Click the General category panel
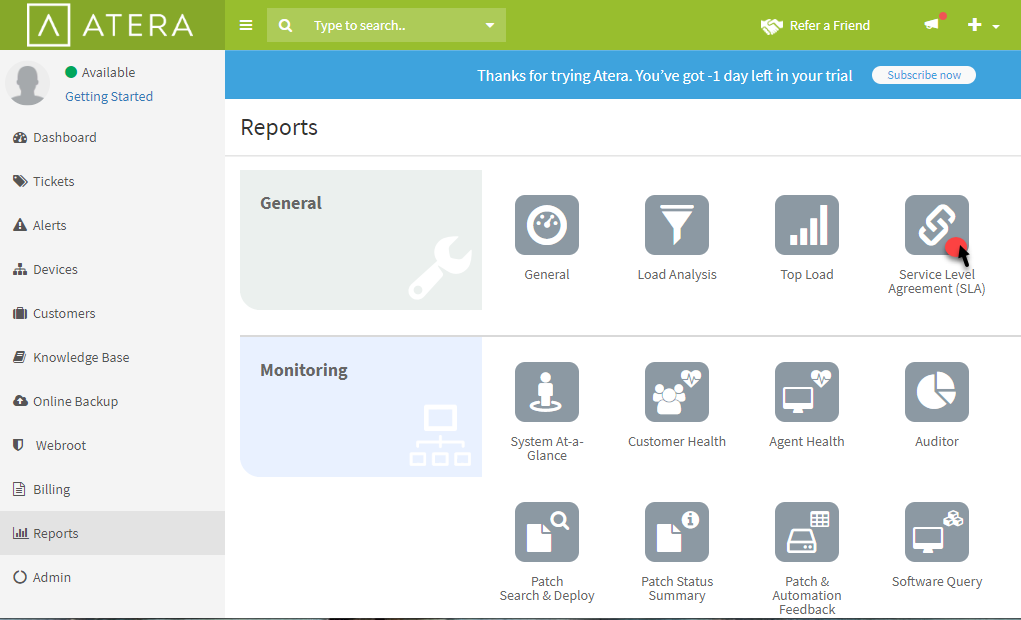This screenshot has width=1021, height=620. (361, 240)
